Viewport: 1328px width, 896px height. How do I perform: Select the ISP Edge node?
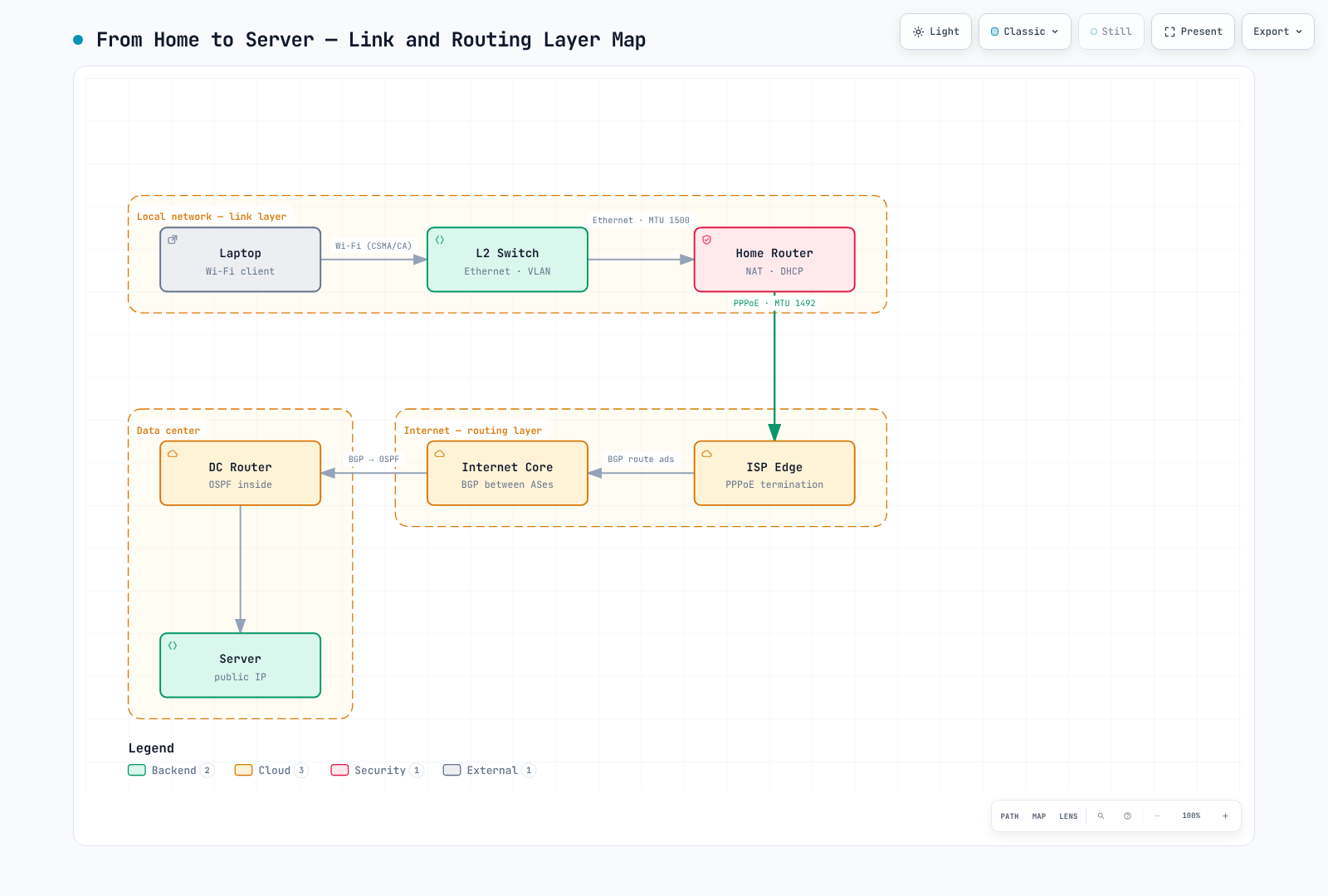pos(774,473)
